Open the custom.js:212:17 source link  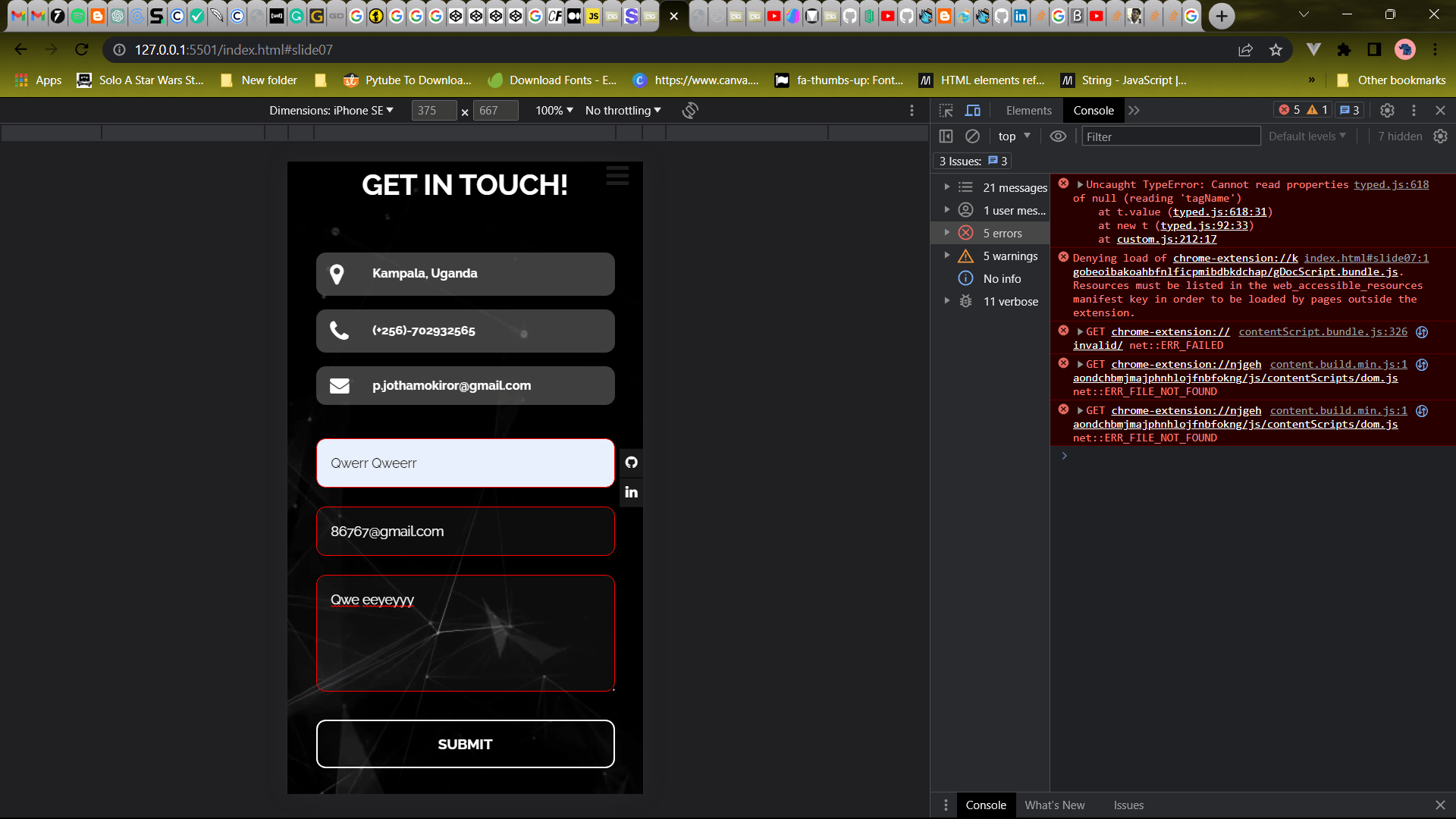1166,240
